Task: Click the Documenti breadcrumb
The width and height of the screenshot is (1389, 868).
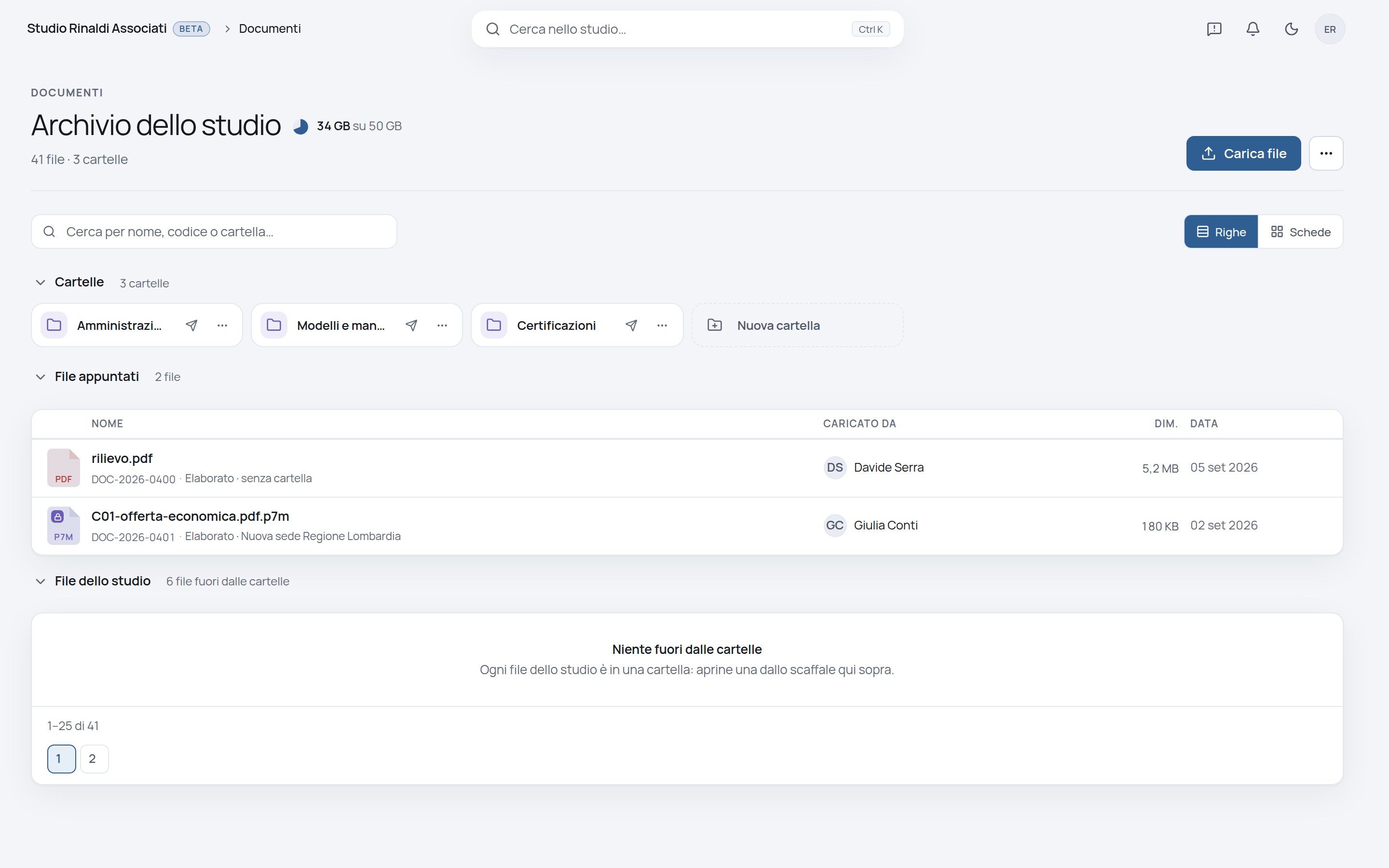Action: pos(270,29)
